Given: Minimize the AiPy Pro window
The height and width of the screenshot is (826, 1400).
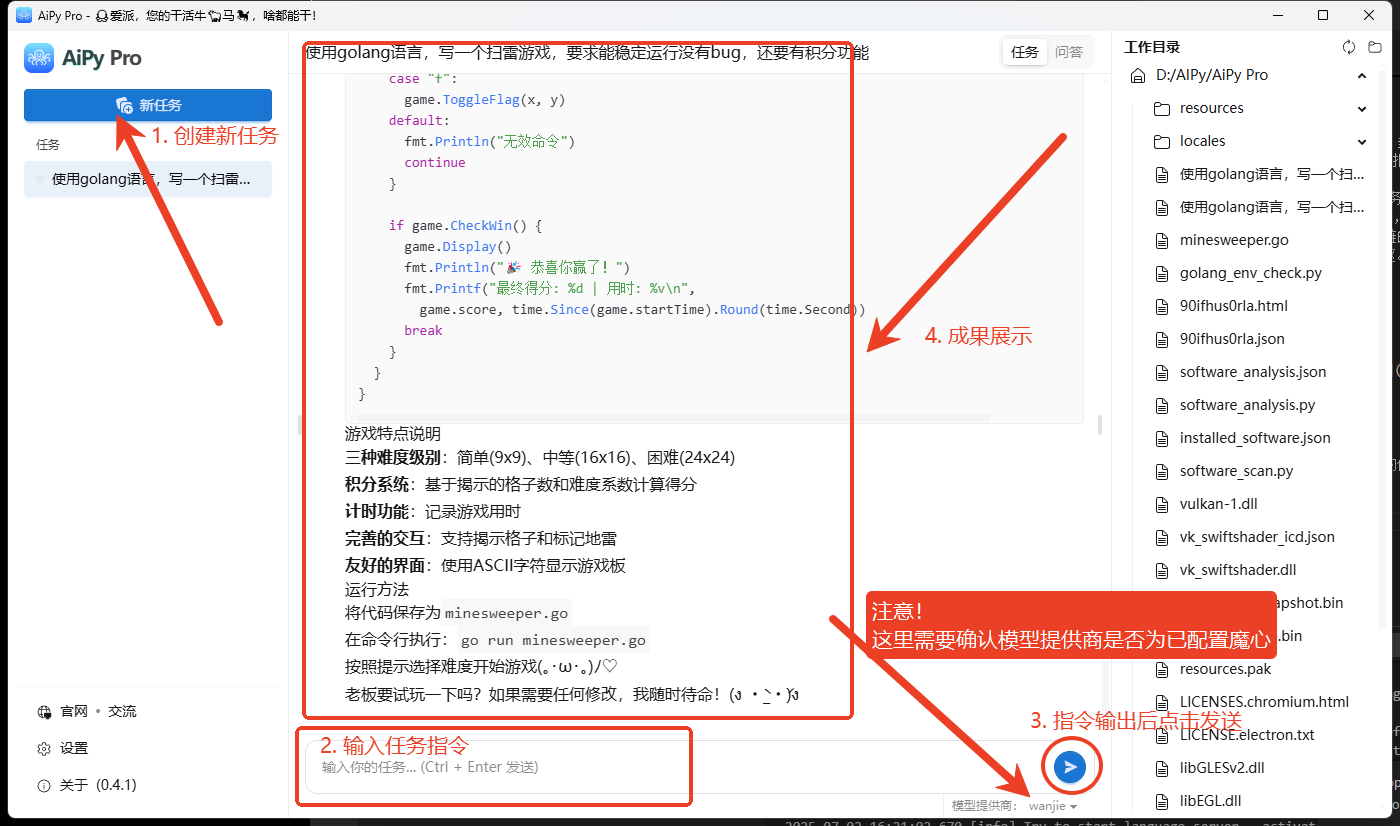Looking at the screenshot, I should [x=1277, y=15].
